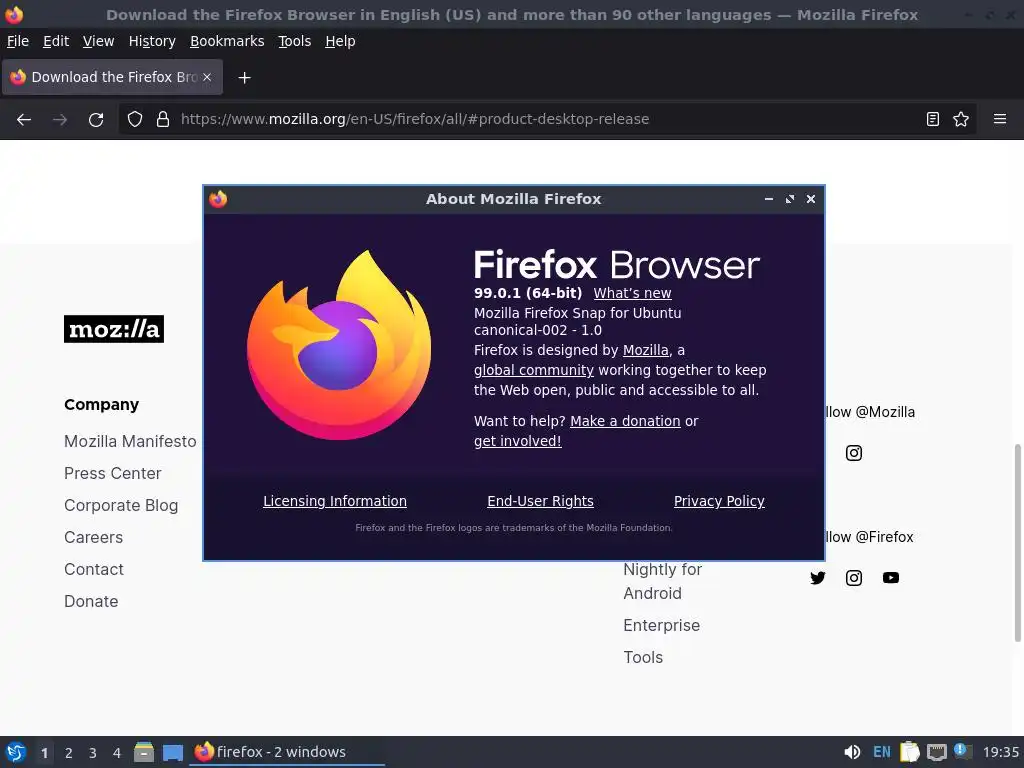The width and height of the screenshot is (1024, 768).
Task: Open Mozilla's Instagram icon
Action: (x=854, y=453)
